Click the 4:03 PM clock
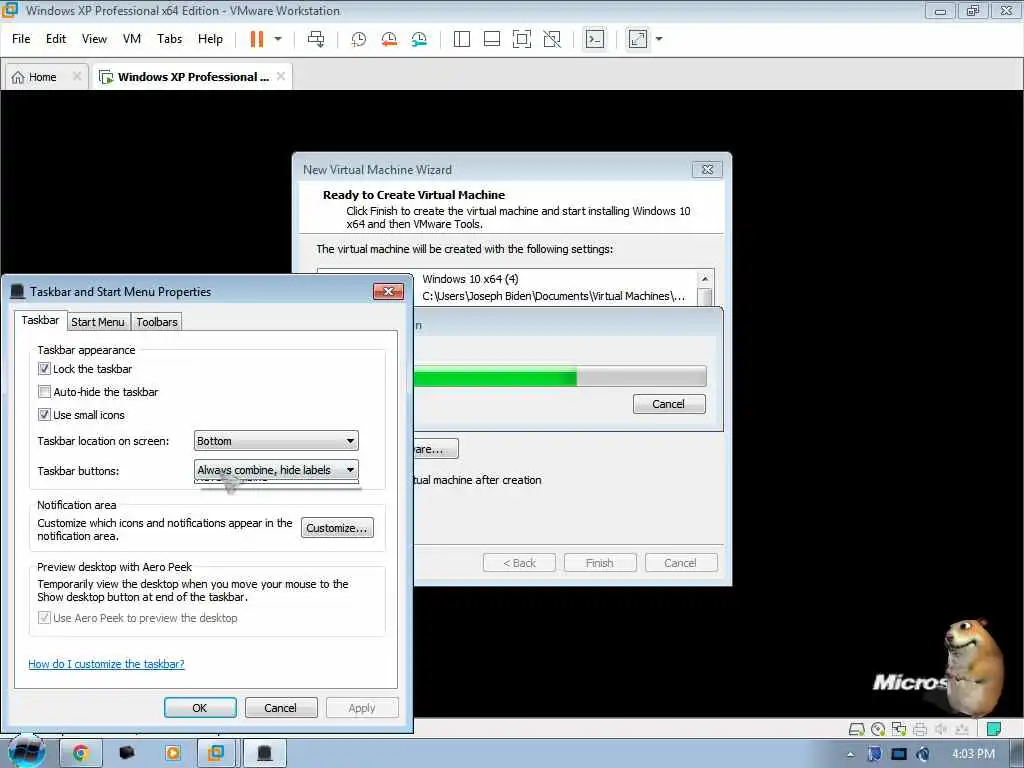 pyautogui.click(x=974, y=754)
